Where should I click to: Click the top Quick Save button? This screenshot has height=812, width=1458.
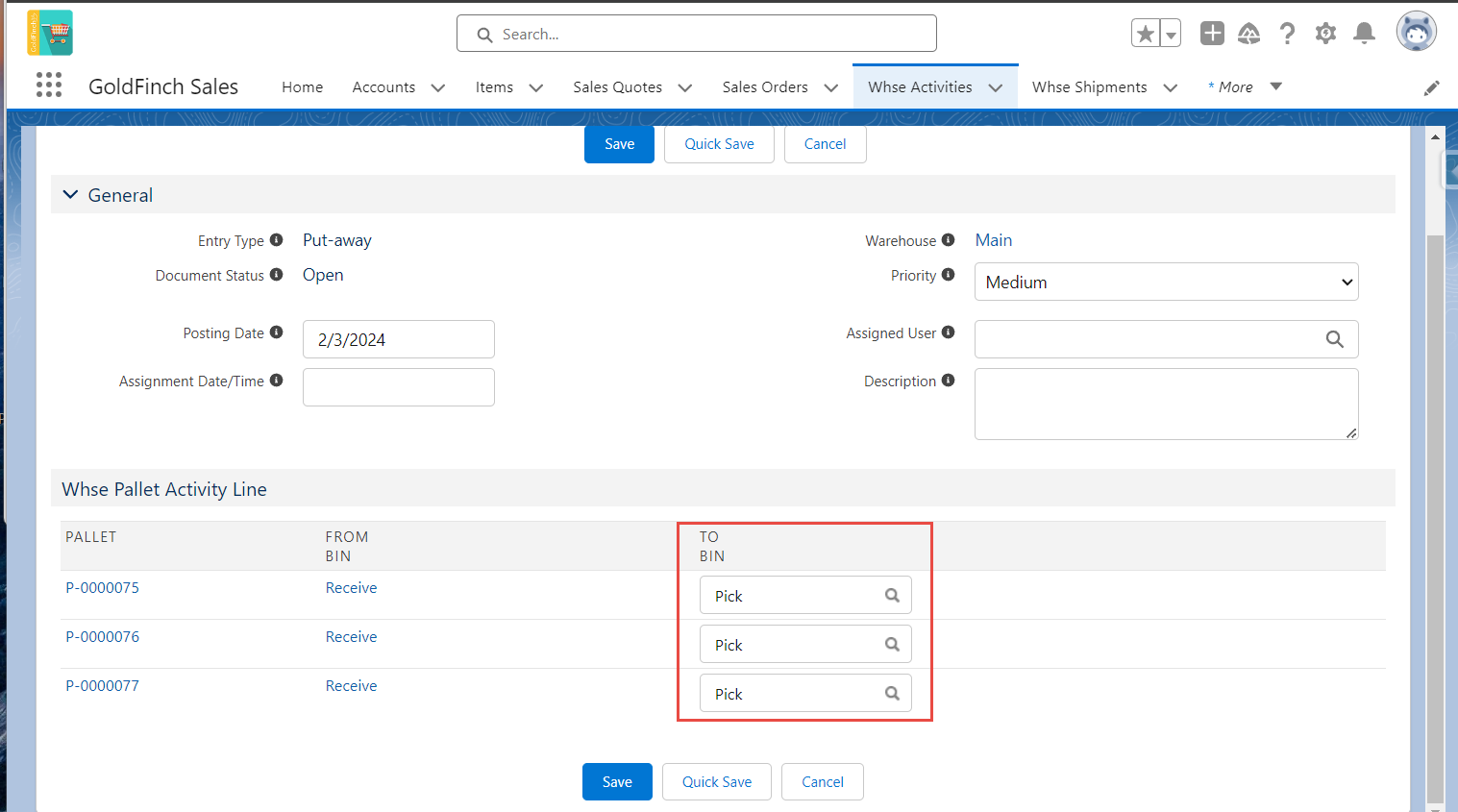[x=719, y=144]
